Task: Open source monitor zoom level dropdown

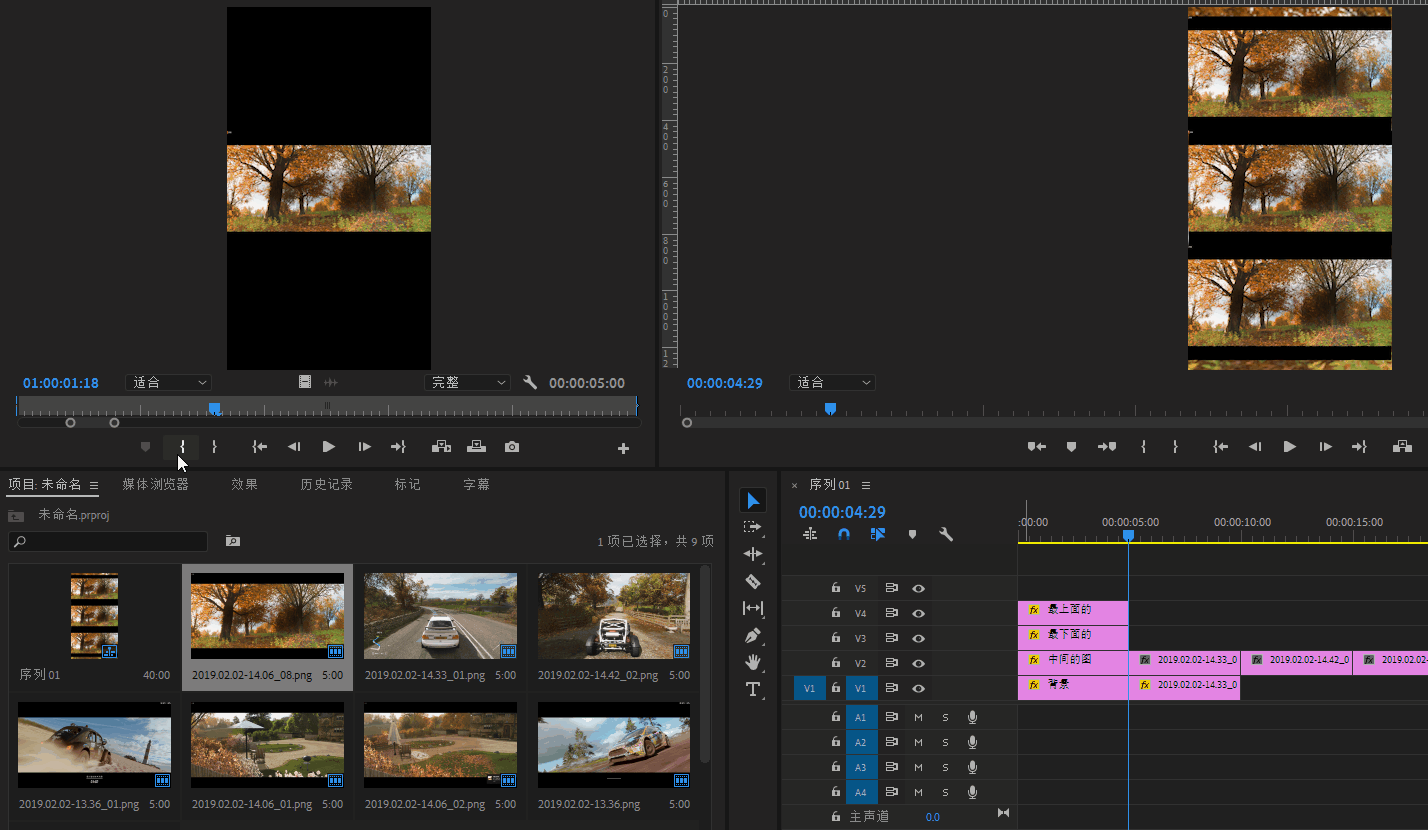Action: pyautogui.click(x=169, y=383)
